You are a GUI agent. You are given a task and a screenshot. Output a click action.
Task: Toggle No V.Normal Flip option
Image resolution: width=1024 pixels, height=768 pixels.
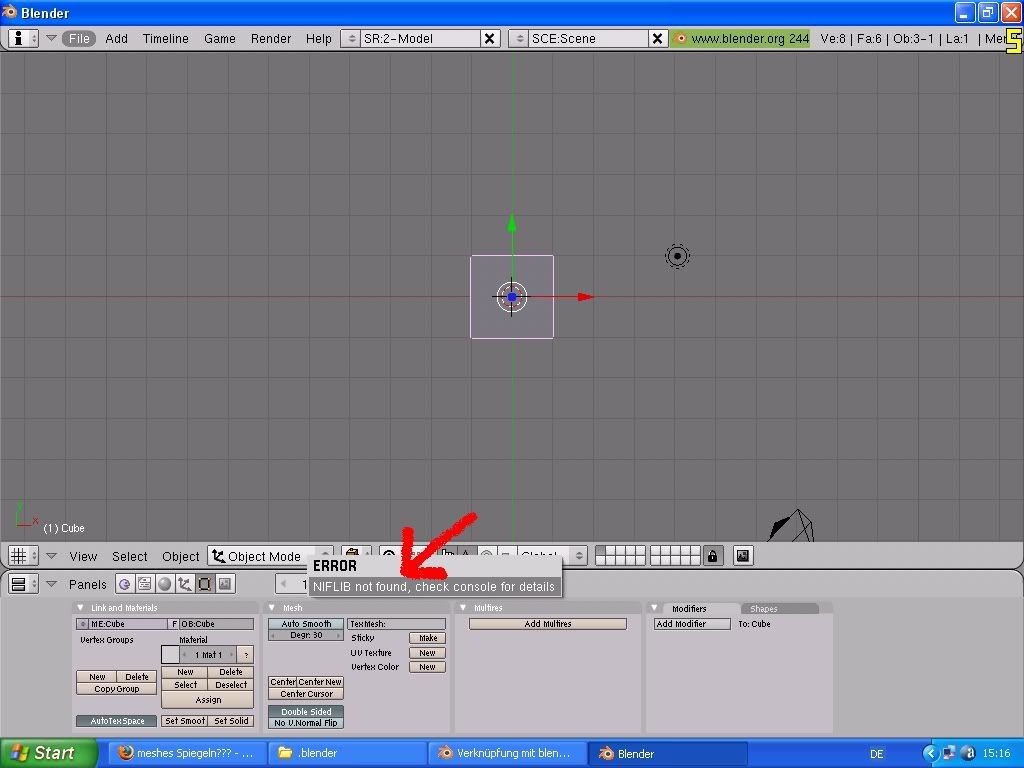tap(306, 723)
